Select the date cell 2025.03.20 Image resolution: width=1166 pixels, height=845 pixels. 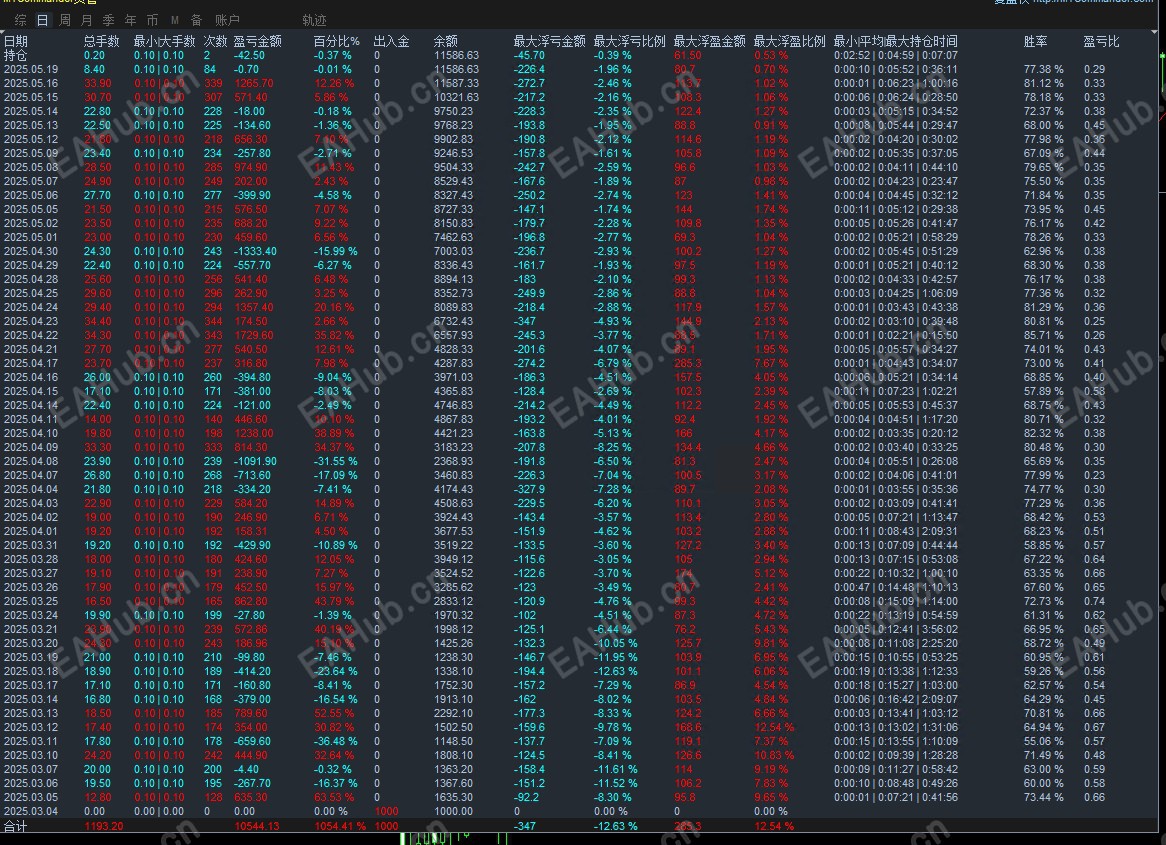pos(30,643)
